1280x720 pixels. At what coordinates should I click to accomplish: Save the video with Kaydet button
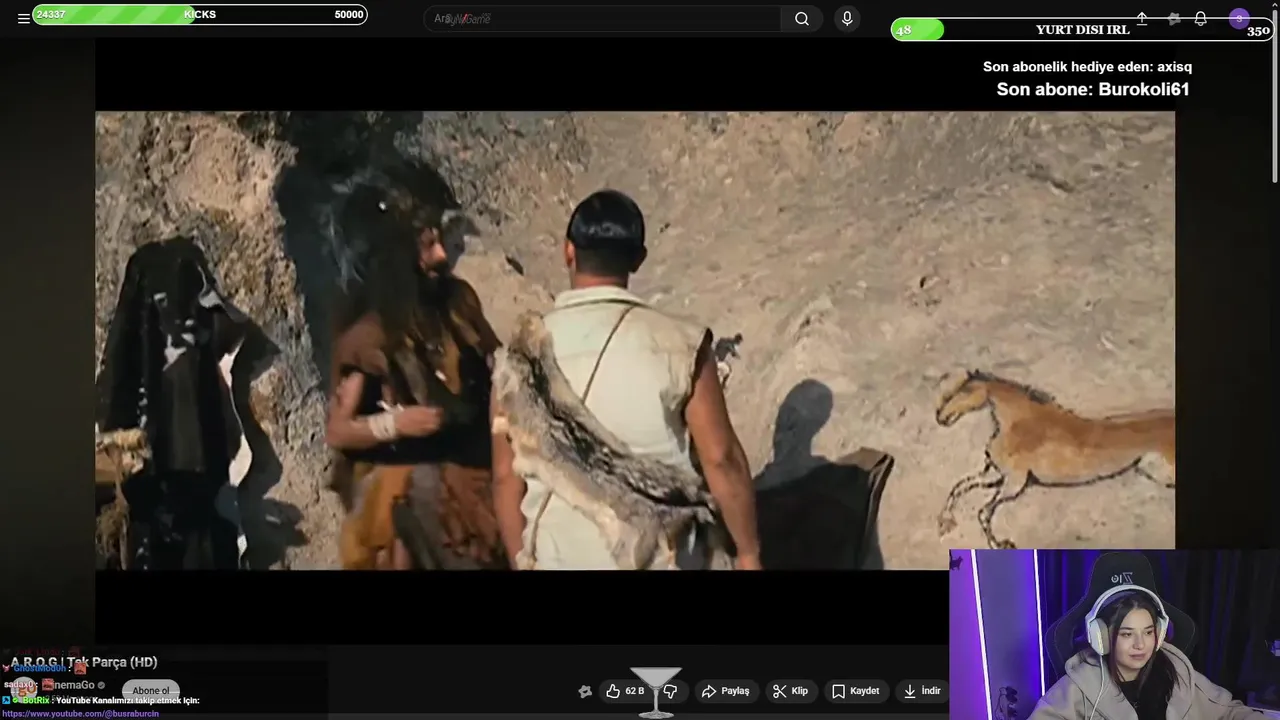click(856, 691)
